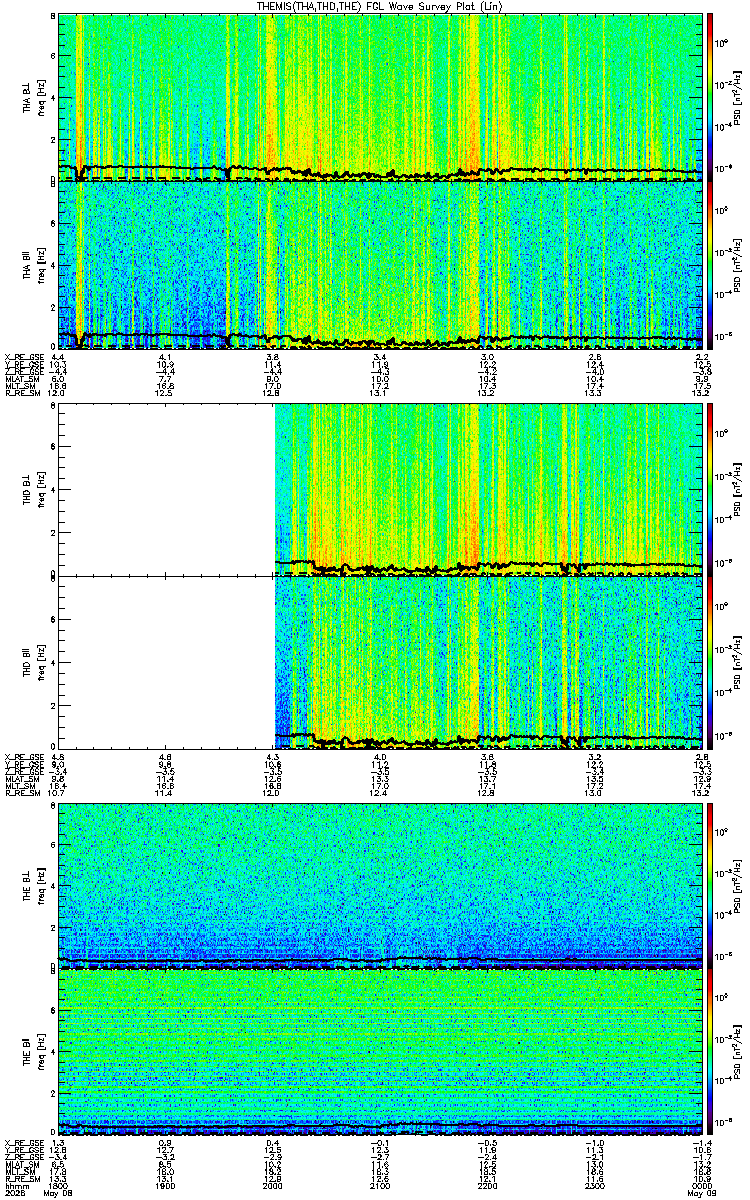The image size is (750, 1200).
Task: Click the 'MLAT_SM' label under the THD panels
Action: [20, 778]
